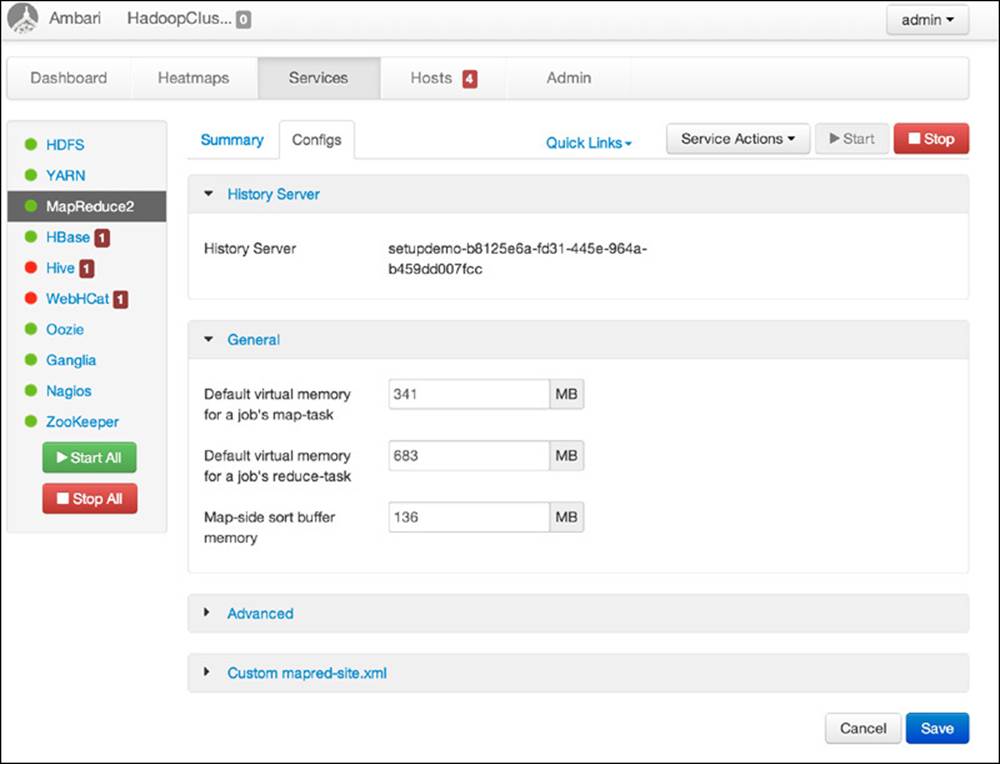The height and width of the screenshot is (764, 1000).
Task: Click the Hive red status dot
Action: click(31, 267)
